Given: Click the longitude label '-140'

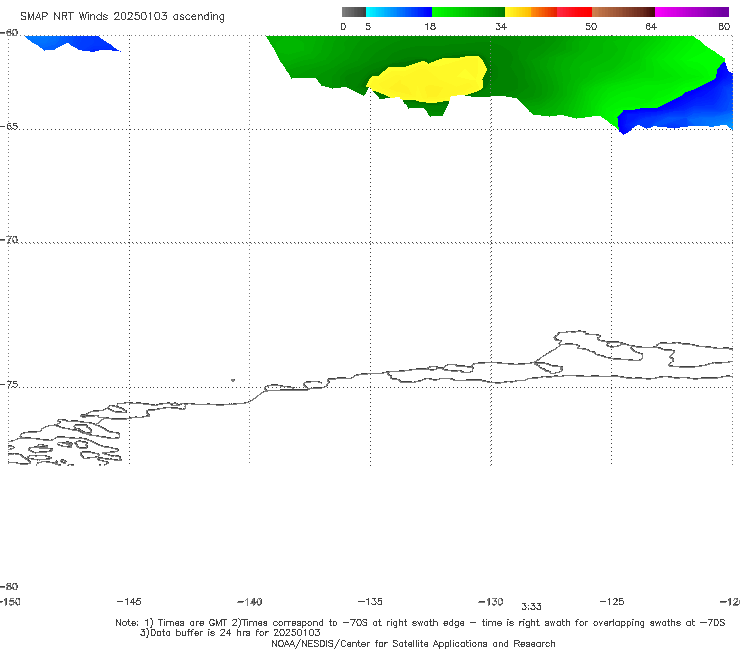Looking at the screenshot, I should click(x=250, y=602).
